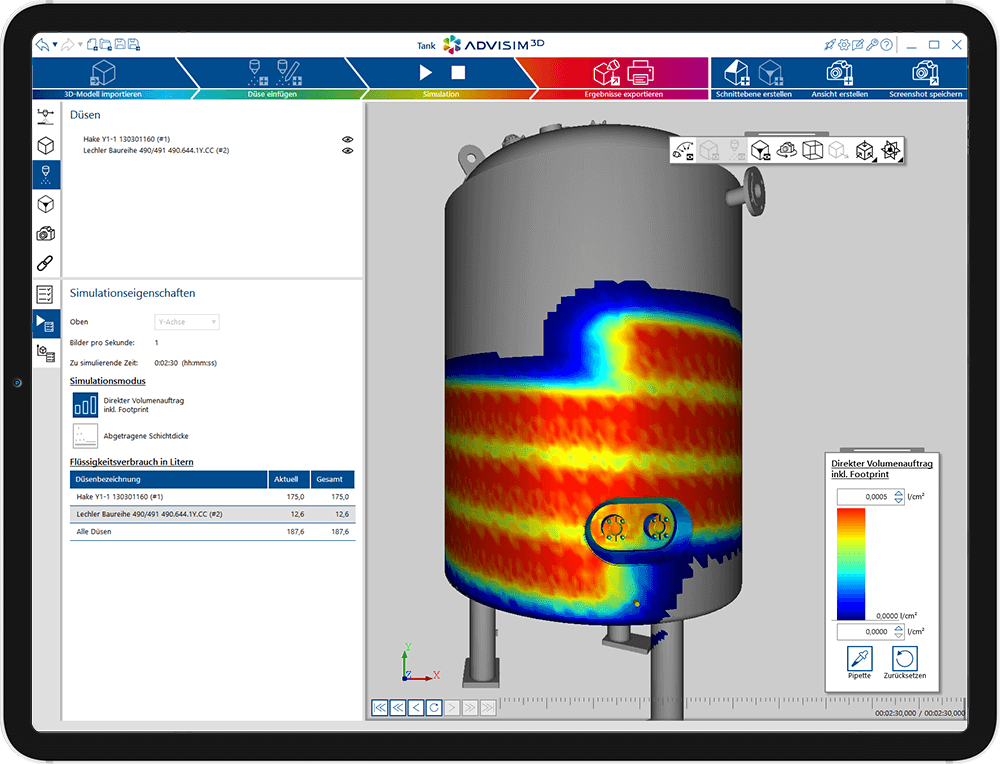Insert a new nozzle from library
The height and width of the screenshot is (764, 1000).
coord(257,73)
